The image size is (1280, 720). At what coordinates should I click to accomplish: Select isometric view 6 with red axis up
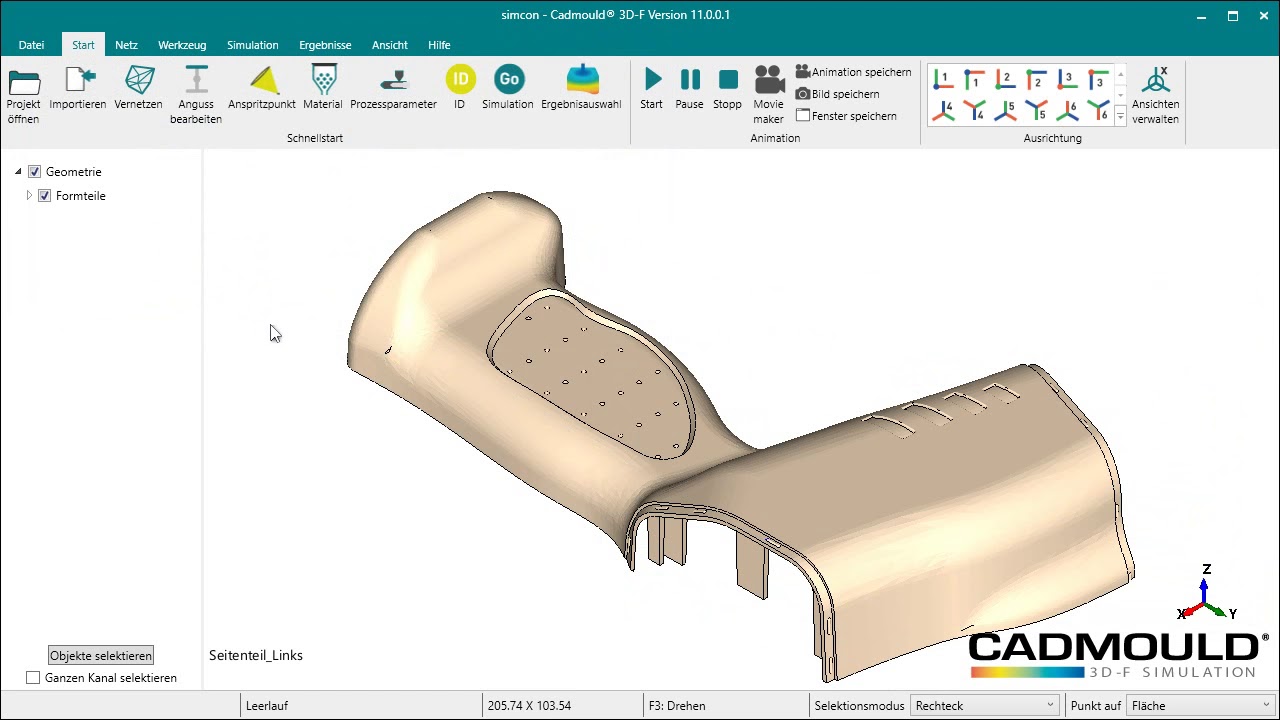1067,110
